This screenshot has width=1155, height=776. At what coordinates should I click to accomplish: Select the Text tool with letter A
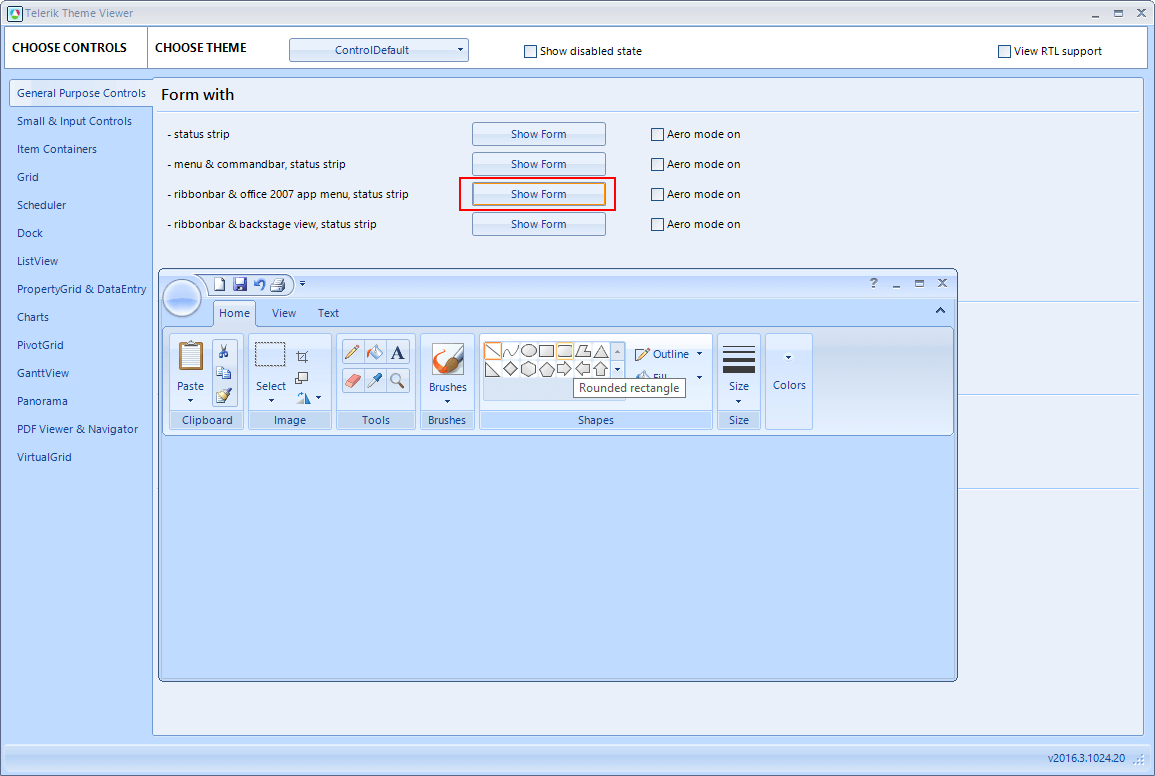(x=398, y=352)
